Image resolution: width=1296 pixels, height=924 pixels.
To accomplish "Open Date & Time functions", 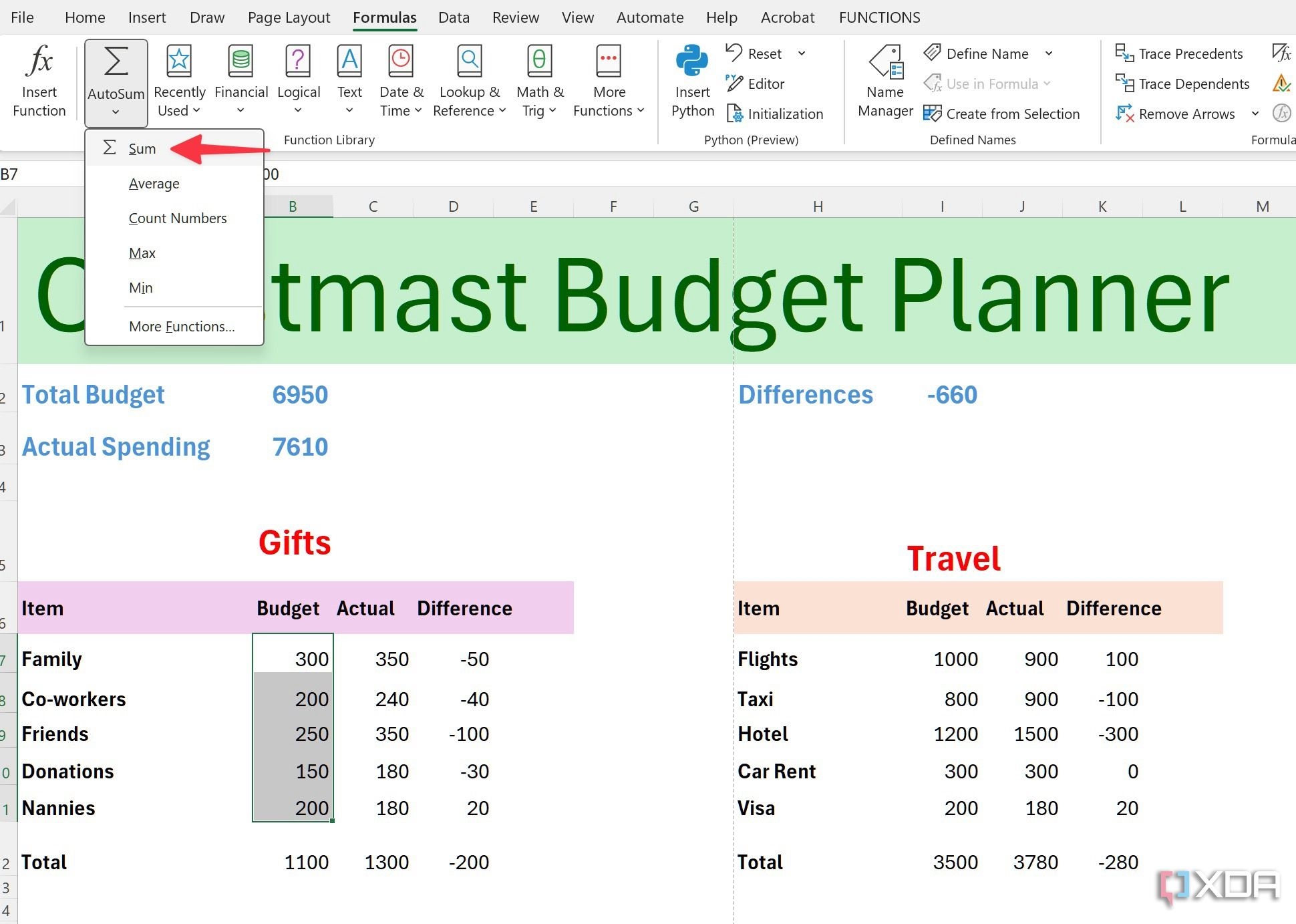I will [x=401, y=80].
